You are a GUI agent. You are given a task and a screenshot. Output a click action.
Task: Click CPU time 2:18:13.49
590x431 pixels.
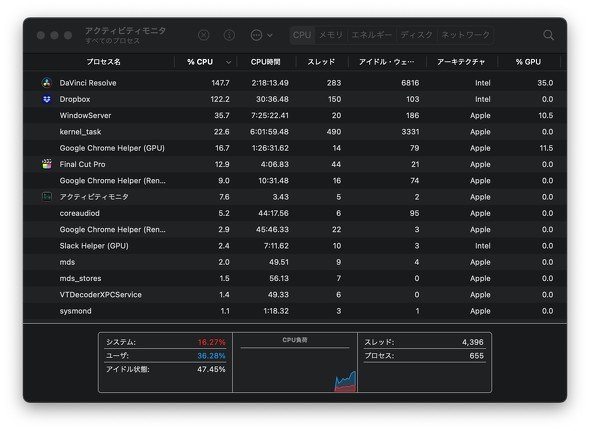tap(270, 83)
